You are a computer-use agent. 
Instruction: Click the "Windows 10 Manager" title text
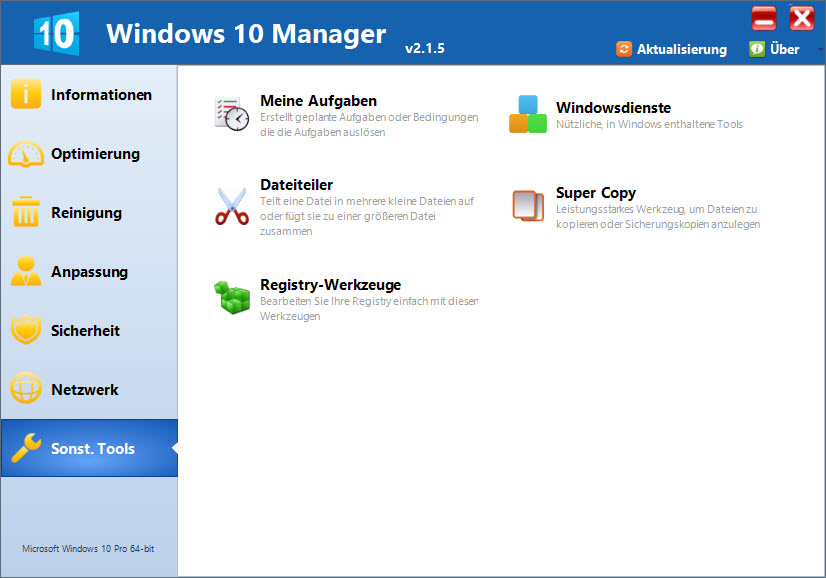click(x=246, y=34)
